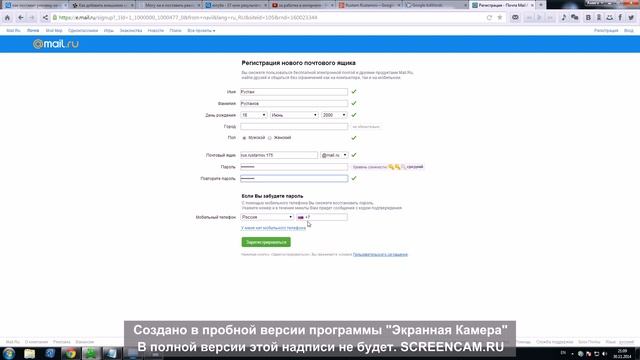Click the Почтовый ящик username field

pyautogui.click(x=279, y=155)
